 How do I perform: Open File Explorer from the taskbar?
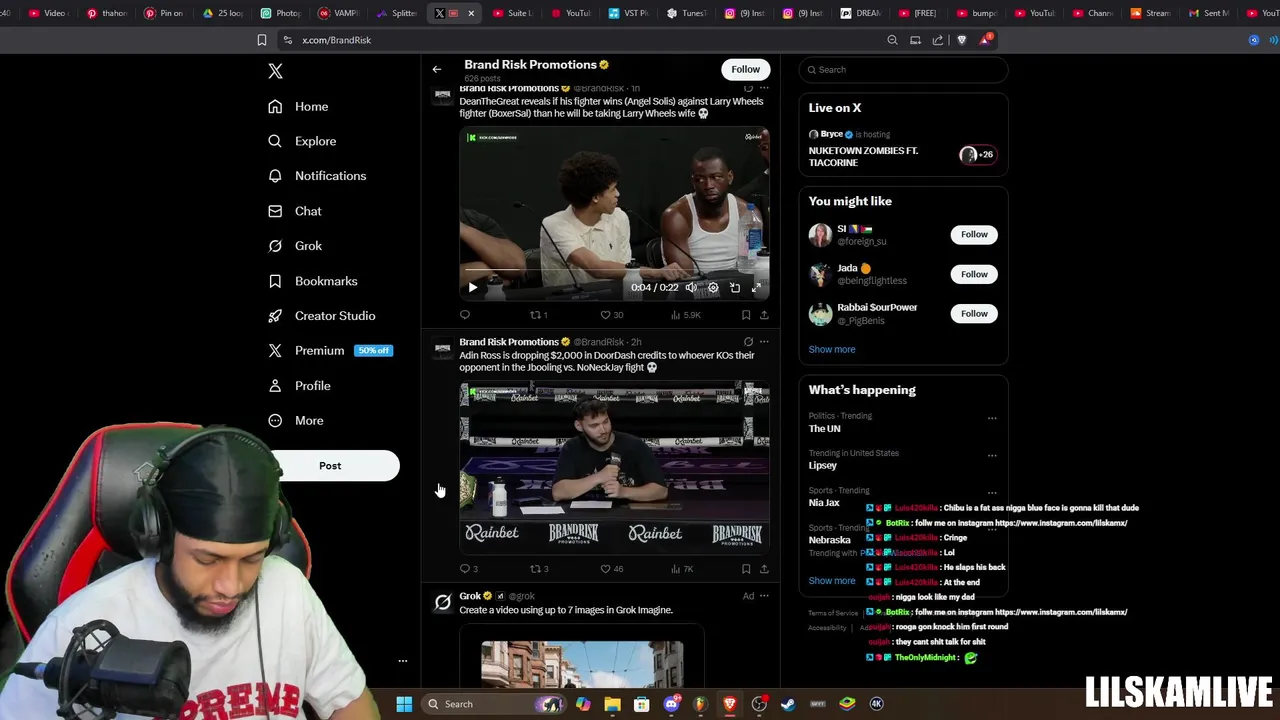coord(612,704)
